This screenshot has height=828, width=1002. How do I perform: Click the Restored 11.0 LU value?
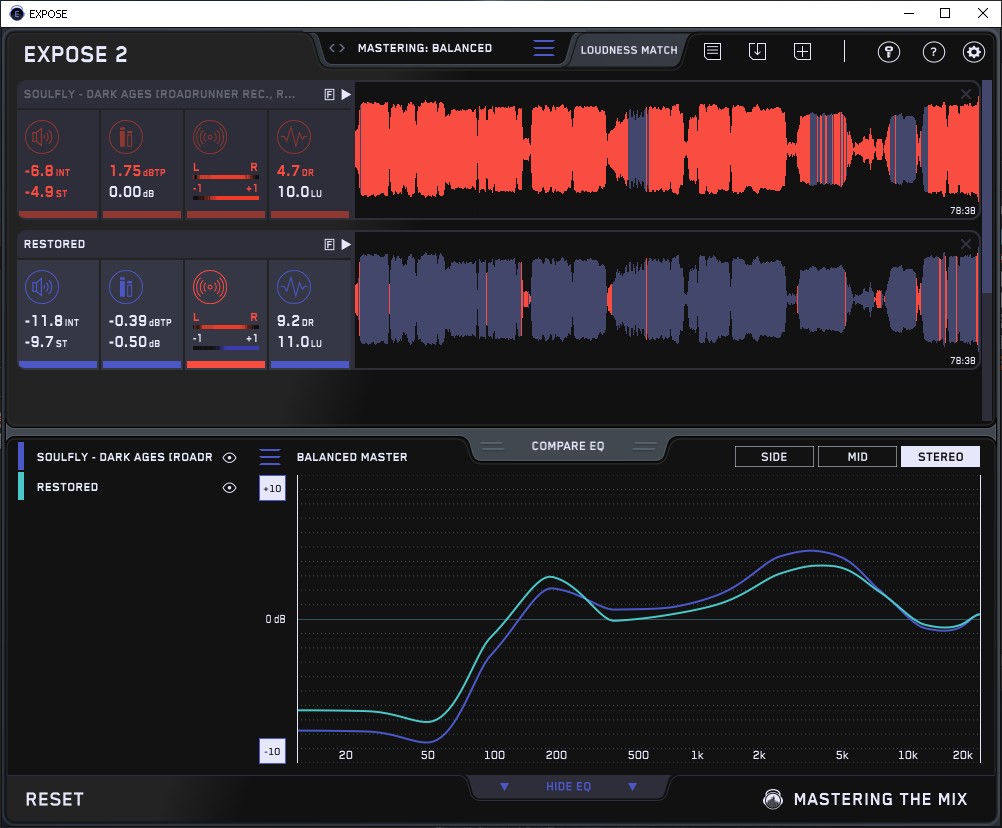[300, 342]
